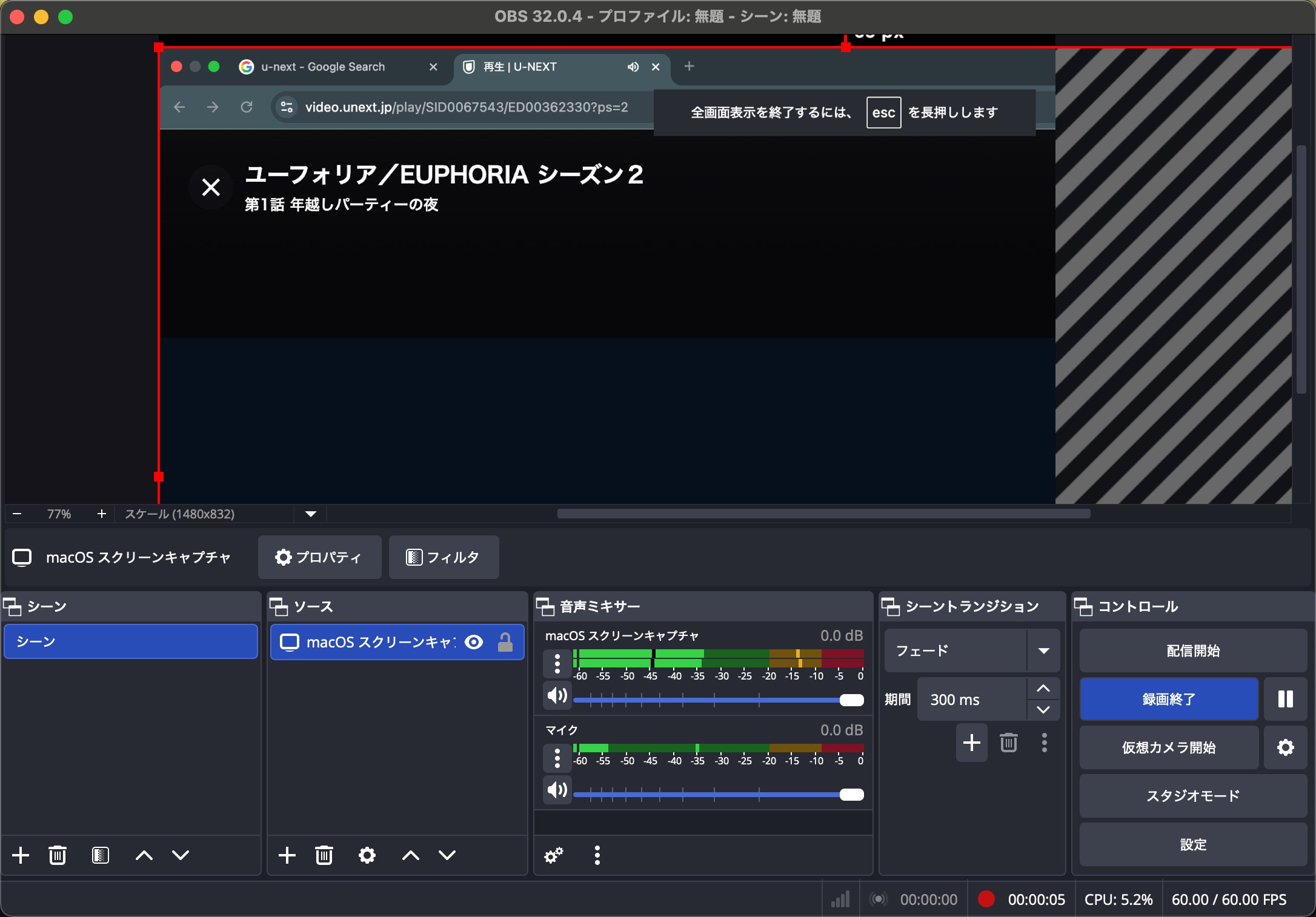Delete selected scene with trash icon
The height and width of the screenshot is (917, 1316).
[x=58, y=855]
